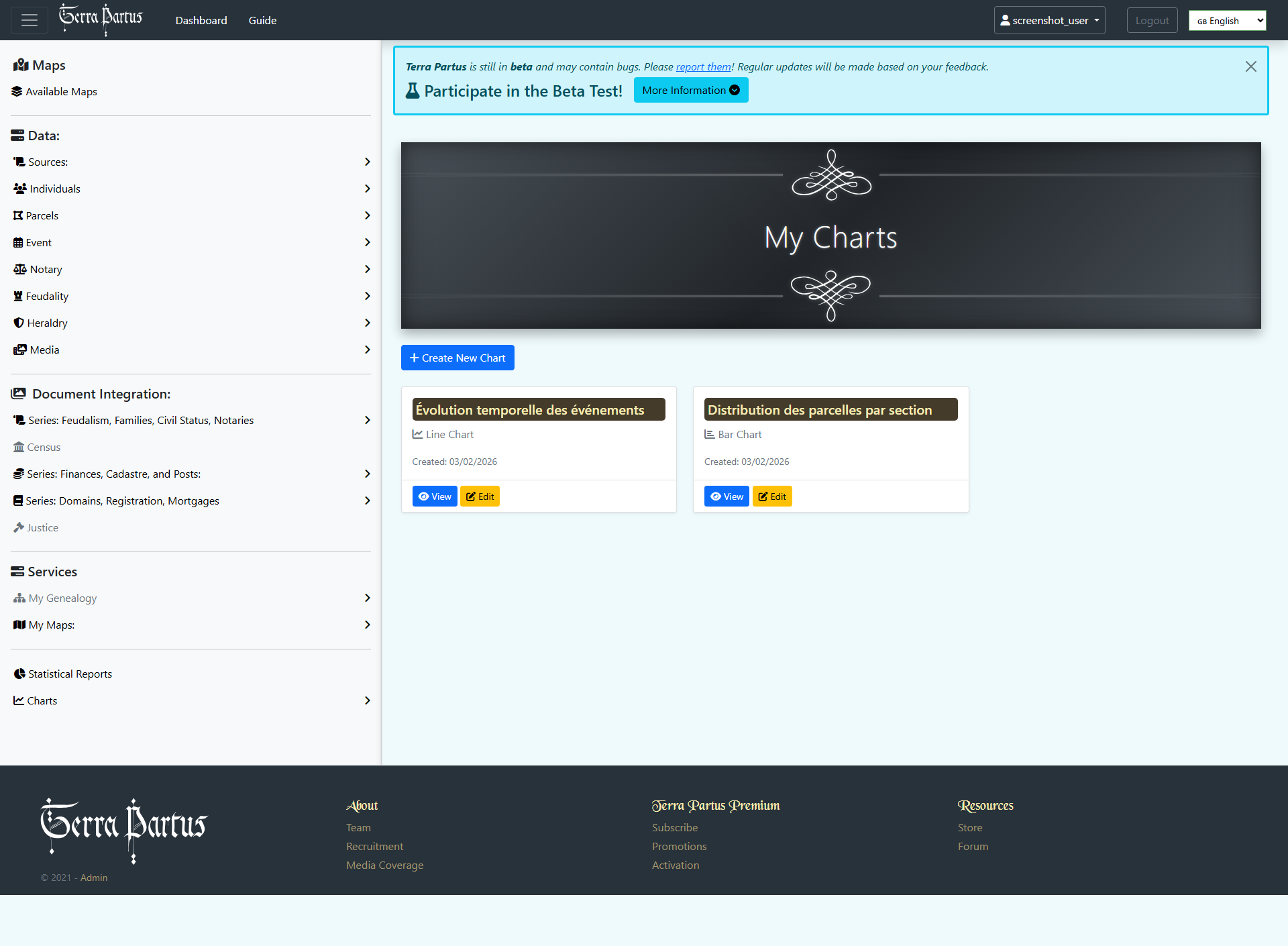Click the Statistical Reports pie icon
This screenshot has width=1288, height=946.
pos(19,674)
